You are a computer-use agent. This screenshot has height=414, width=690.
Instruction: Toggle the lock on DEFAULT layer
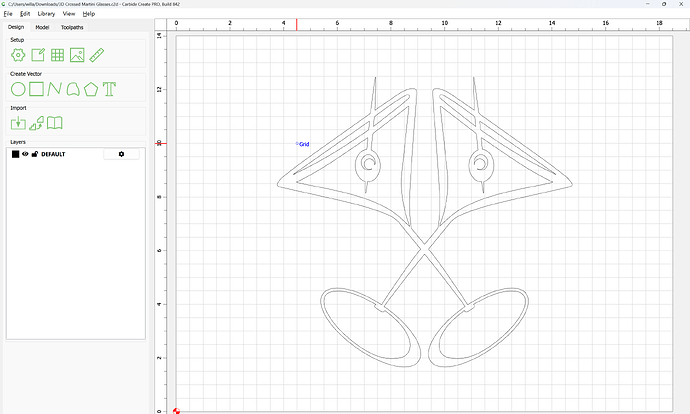[x=35, y=154]
